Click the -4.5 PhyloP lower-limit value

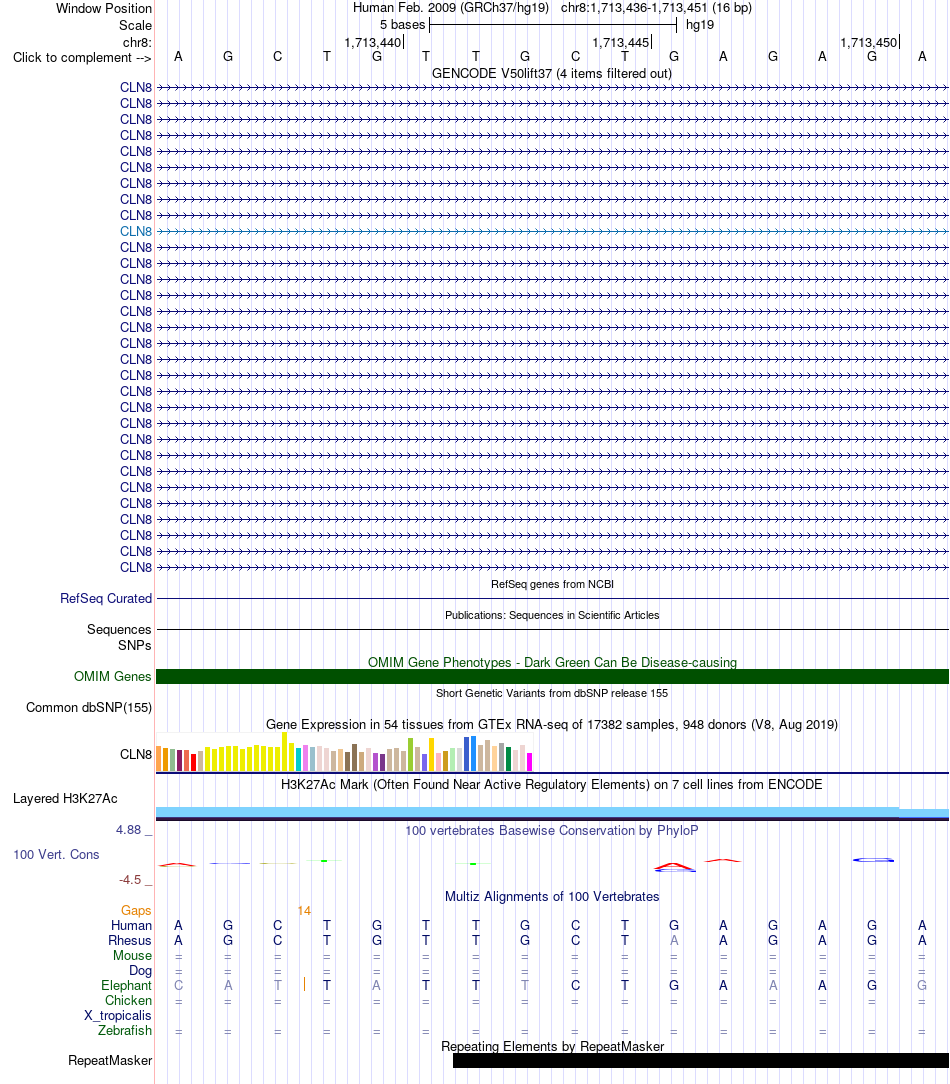tap(130, 880)
